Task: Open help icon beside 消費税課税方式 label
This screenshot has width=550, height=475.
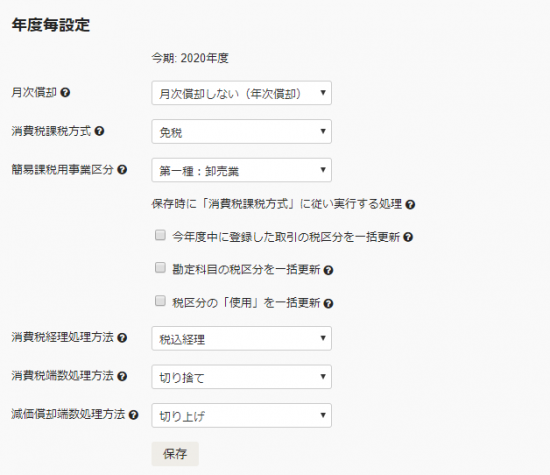Action: pyautogui.click(x=100, y=131)
